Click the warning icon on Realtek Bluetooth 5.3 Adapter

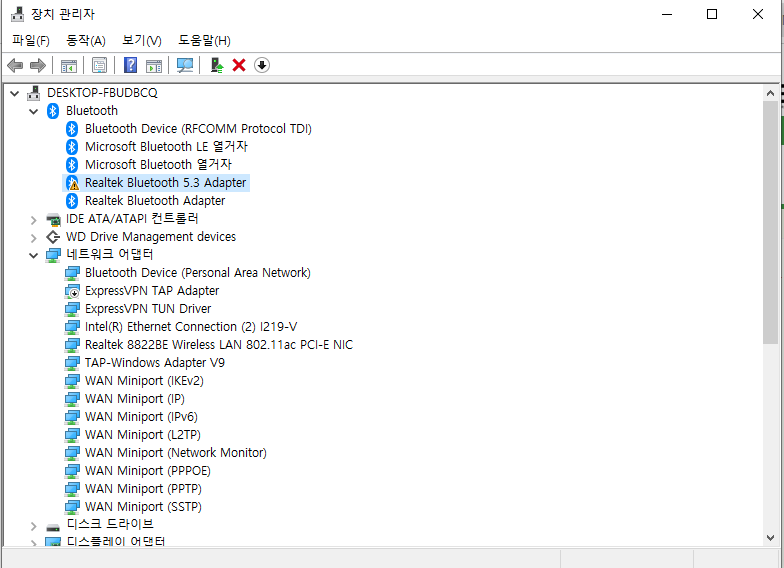coord(72,183)
